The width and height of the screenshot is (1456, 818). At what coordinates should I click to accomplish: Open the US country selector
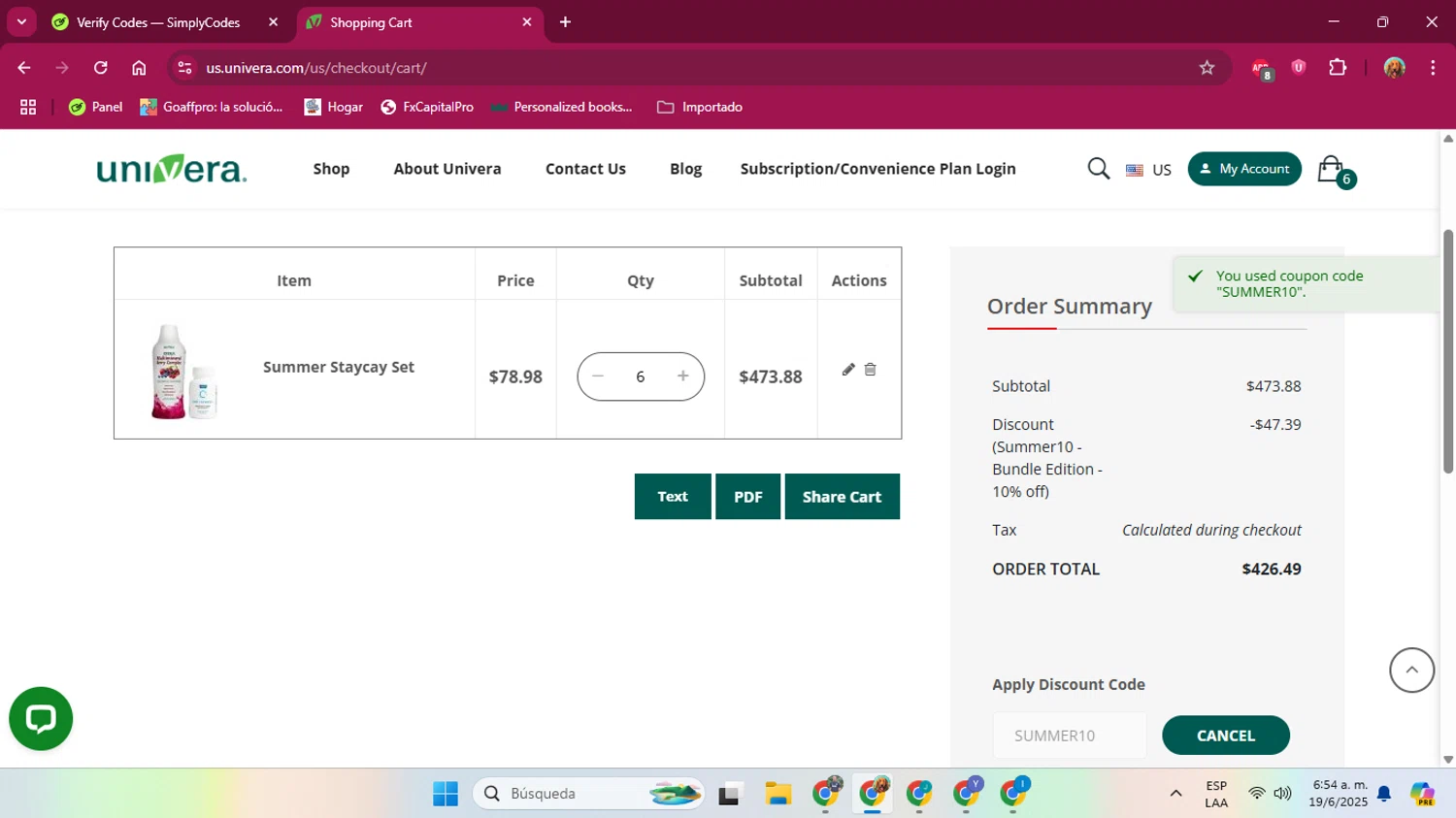[x=1148, y=170]
